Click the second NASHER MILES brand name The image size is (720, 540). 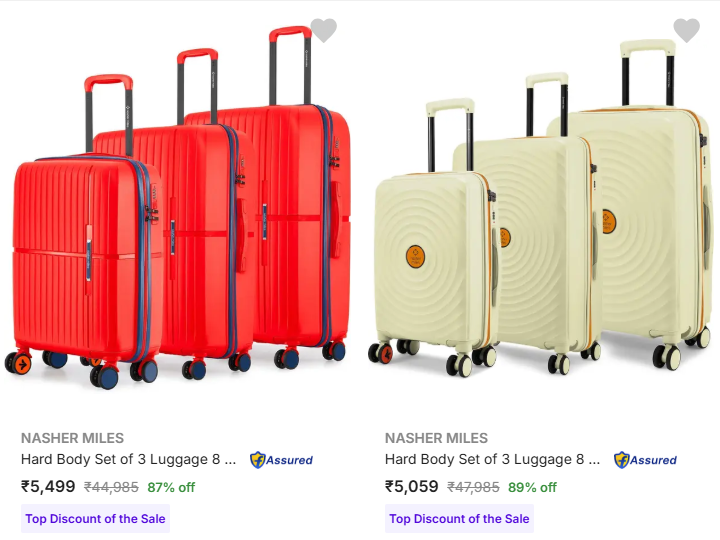pyautogui.click(x=436, y=438)
